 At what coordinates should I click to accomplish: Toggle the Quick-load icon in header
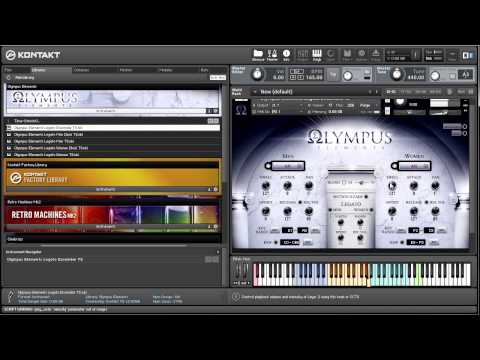pyautogui.click(x=331, y=55)
